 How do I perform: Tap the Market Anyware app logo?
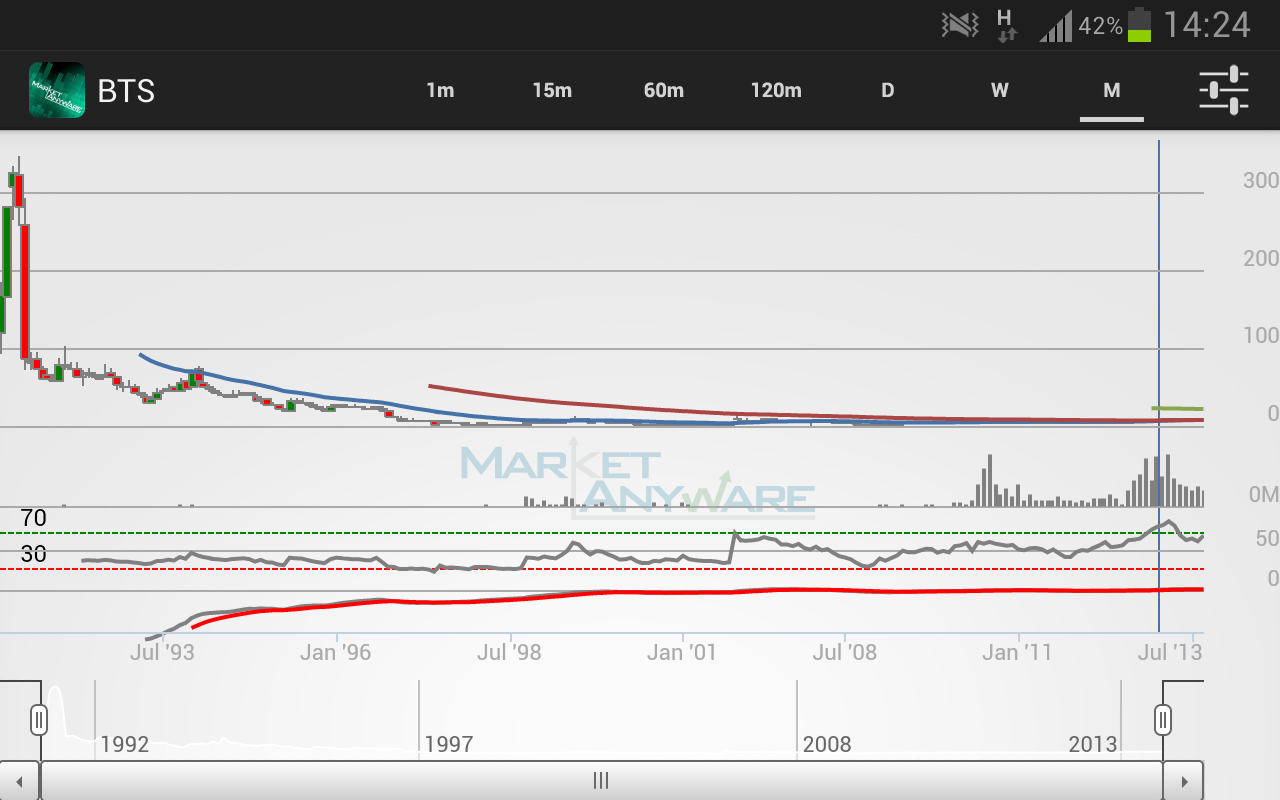56,90
